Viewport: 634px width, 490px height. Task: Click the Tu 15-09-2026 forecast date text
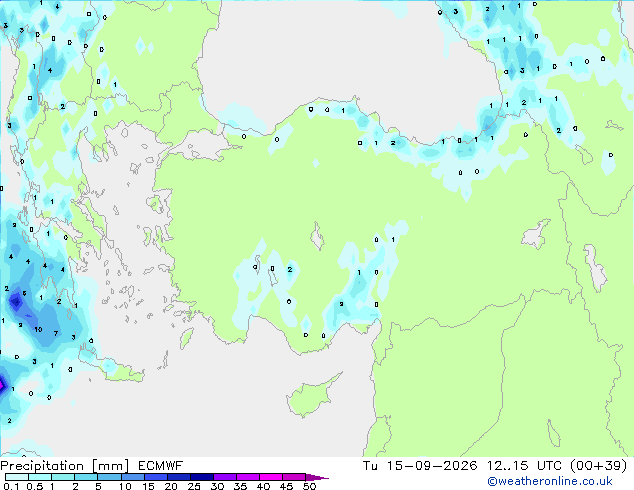pos(420,466)
